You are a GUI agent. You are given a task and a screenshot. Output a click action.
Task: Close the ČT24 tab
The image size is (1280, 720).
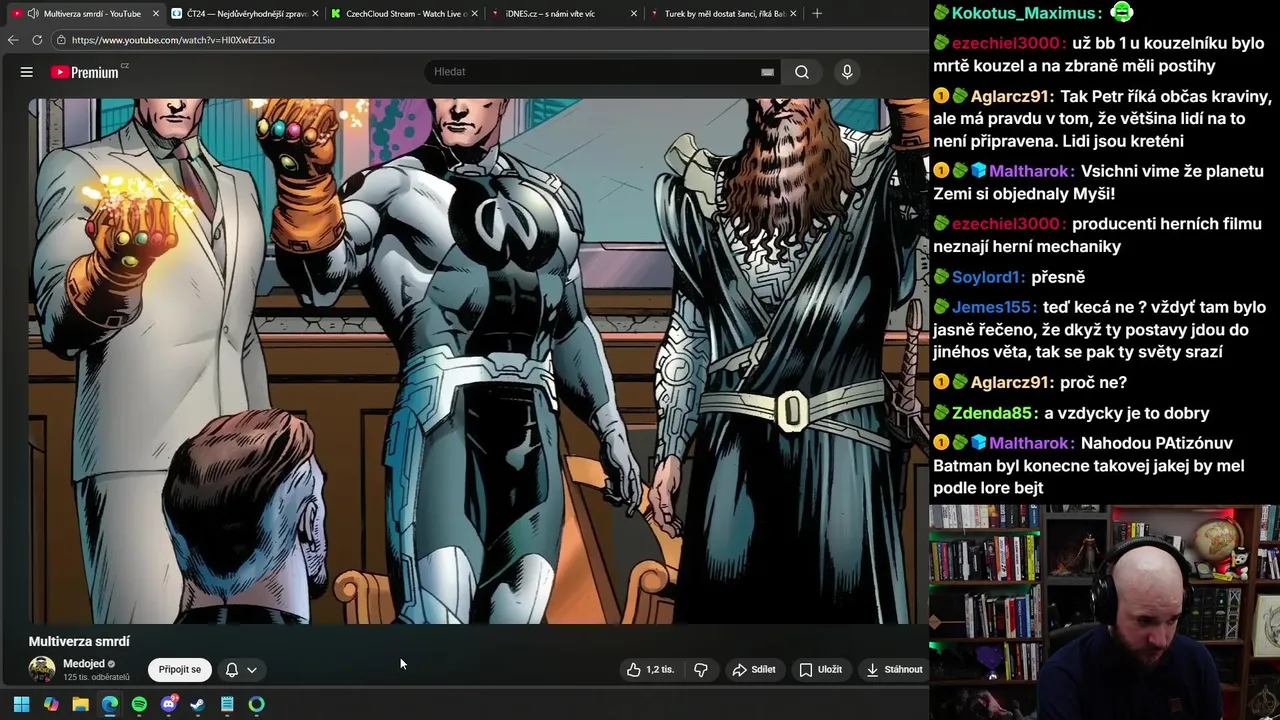click(x=315, y=14)
